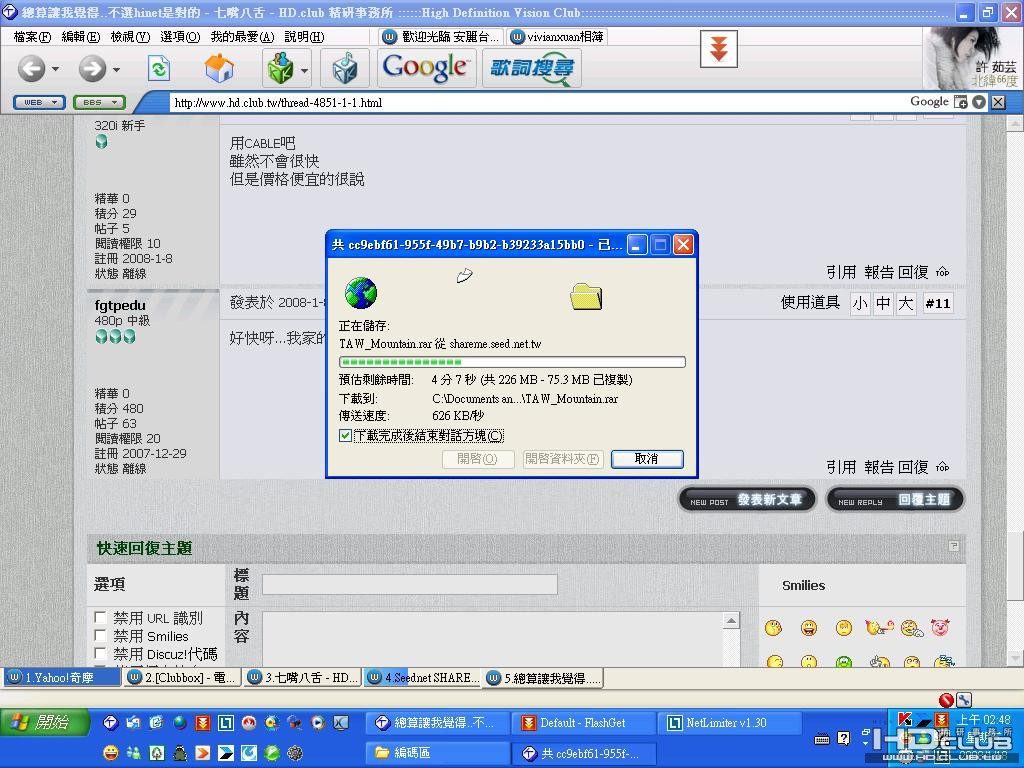Image resolution: width=1024 pixels, height=768 pixels.
Task: Open the 開始 Start button
Action: click(44, 722)
